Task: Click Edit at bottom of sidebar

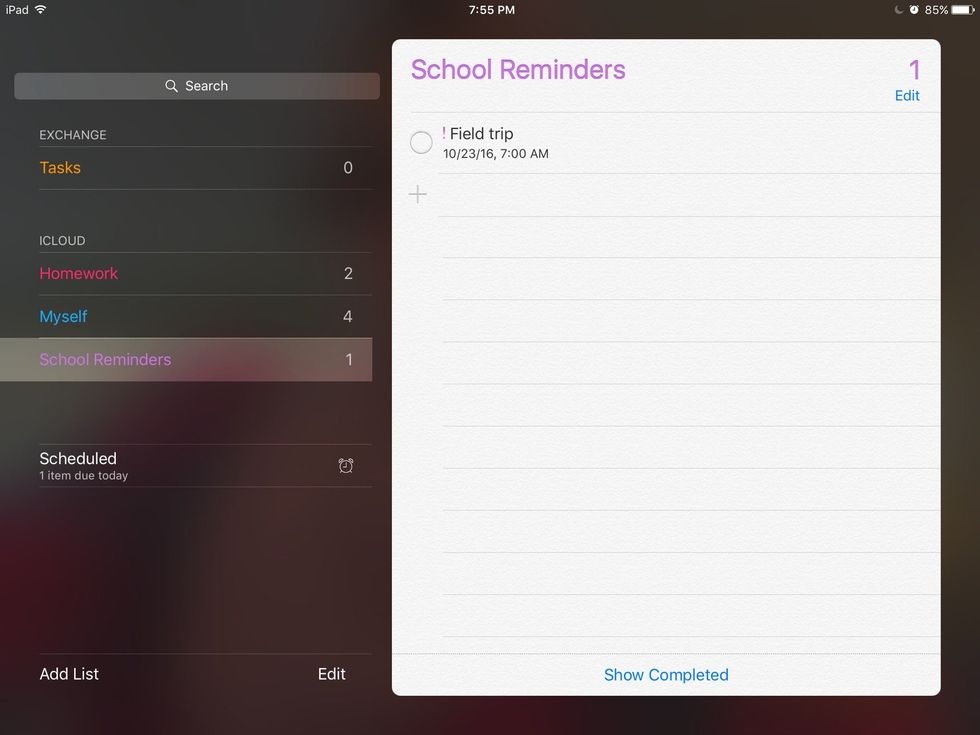Action: pos(332,674)
